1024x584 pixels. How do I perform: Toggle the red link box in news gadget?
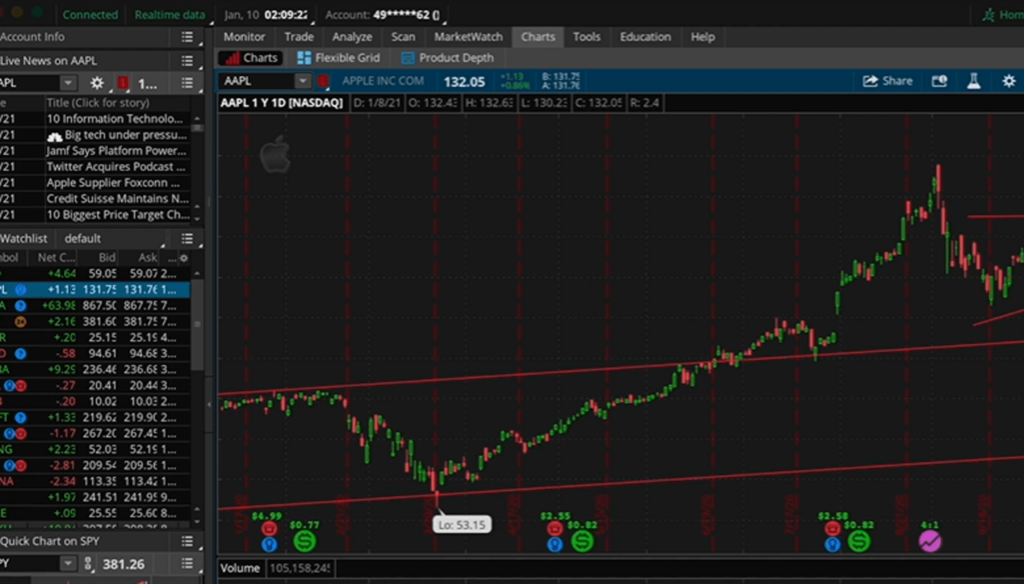pyautogui.click(x=123, y=83)
